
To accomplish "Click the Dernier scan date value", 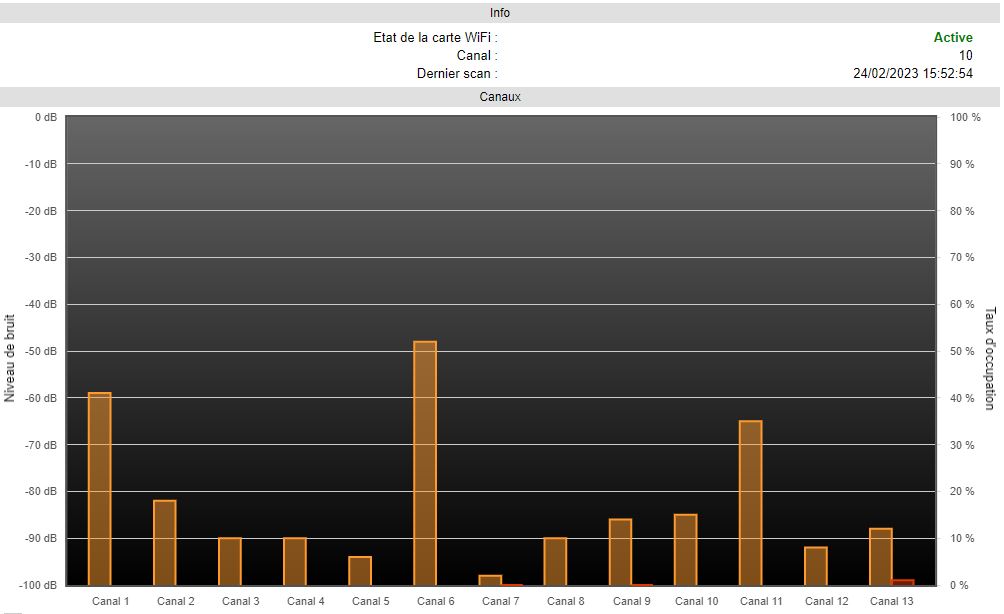I will (x=912, y=74).
